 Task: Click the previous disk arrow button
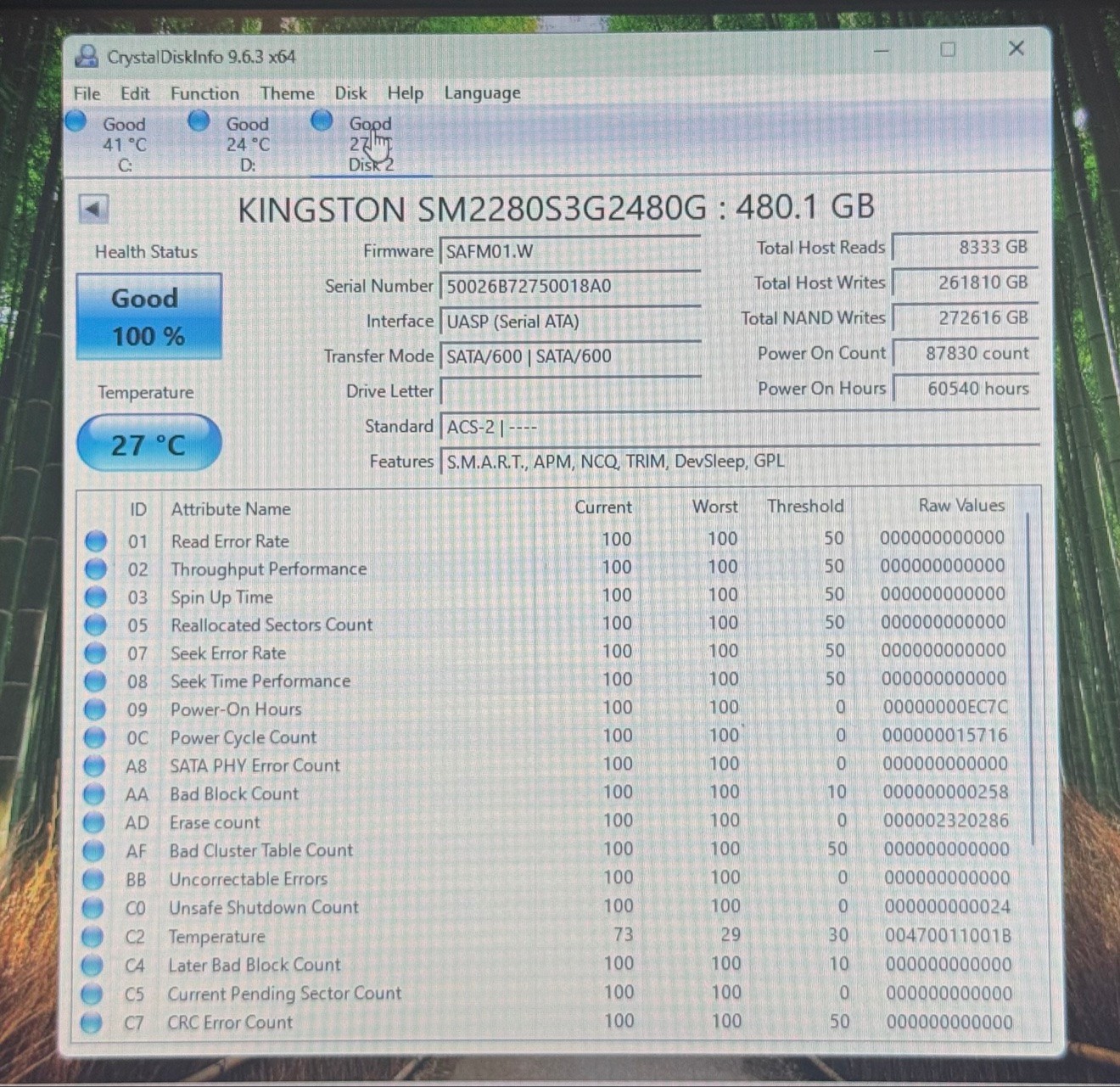tap(93, 209)
